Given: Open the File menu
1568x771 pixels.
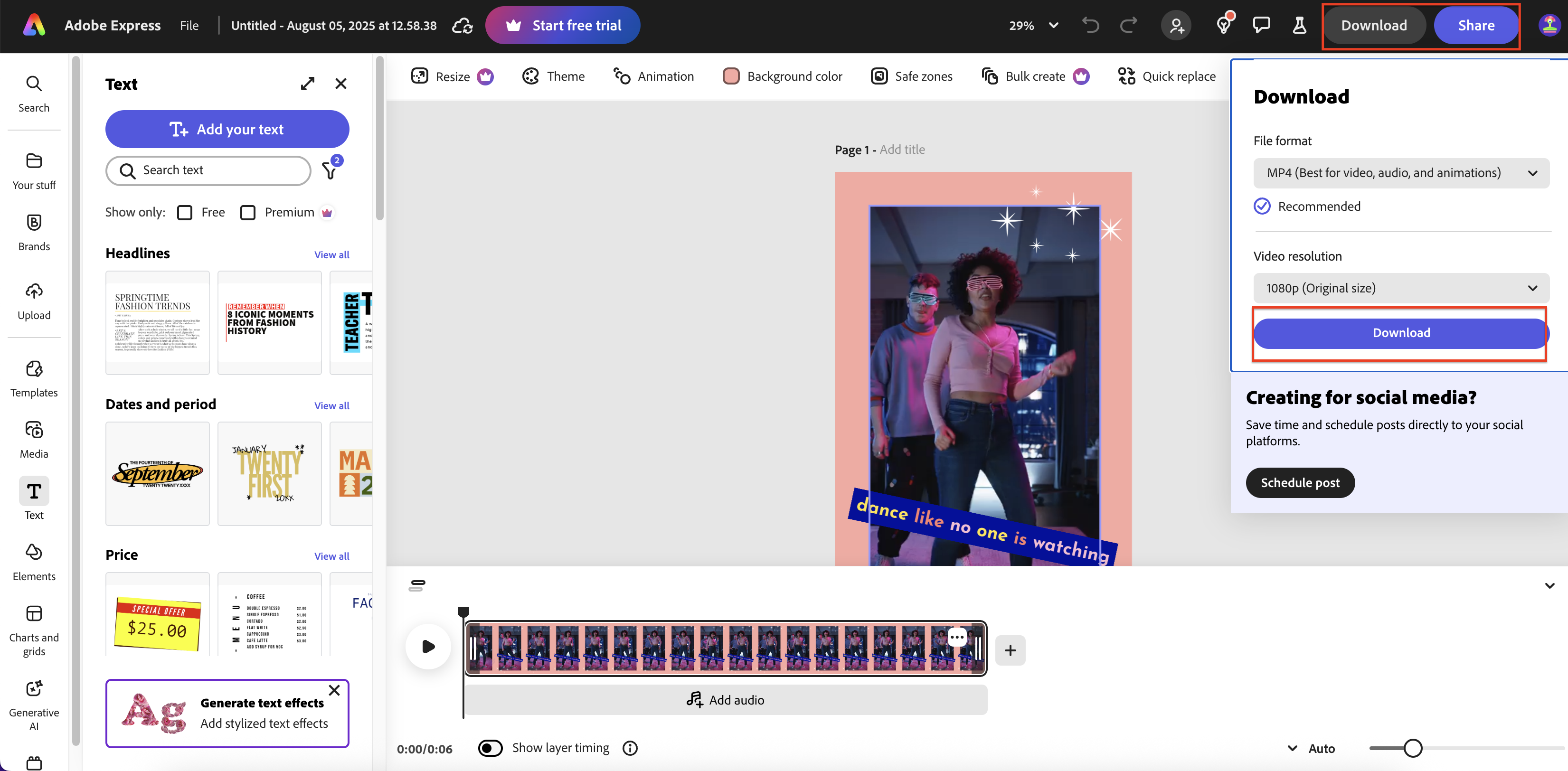Looking at the screenshot, I should 189,26.
